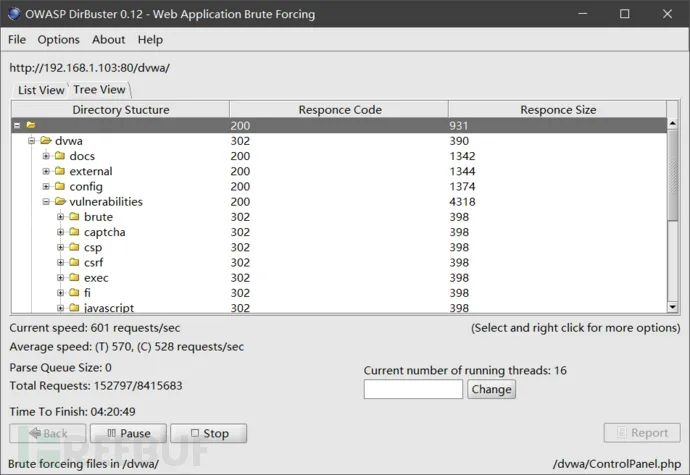Expand the csp directory node
The image size is (690, 475).
click(60, 247)
